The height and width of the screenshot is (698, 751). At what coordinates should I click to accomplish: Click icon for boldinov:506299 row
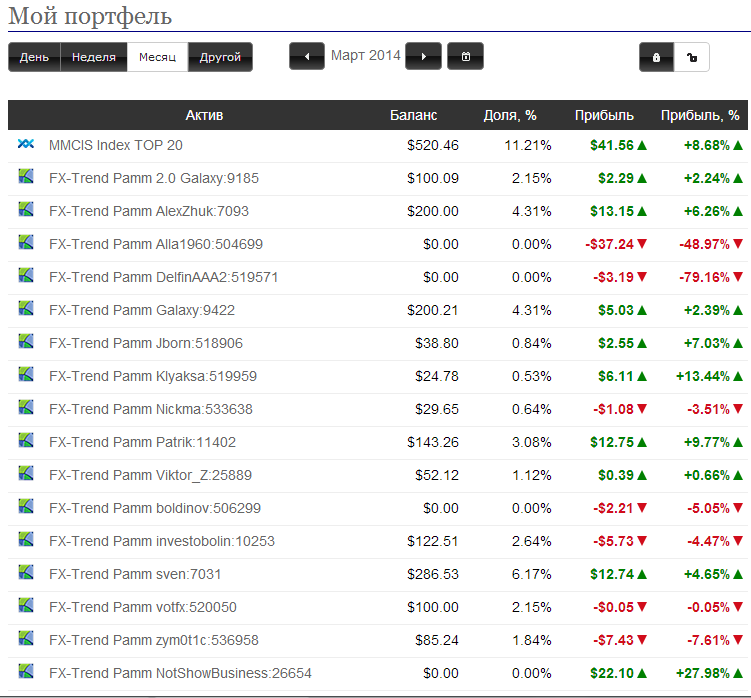[x=26, y=507]
